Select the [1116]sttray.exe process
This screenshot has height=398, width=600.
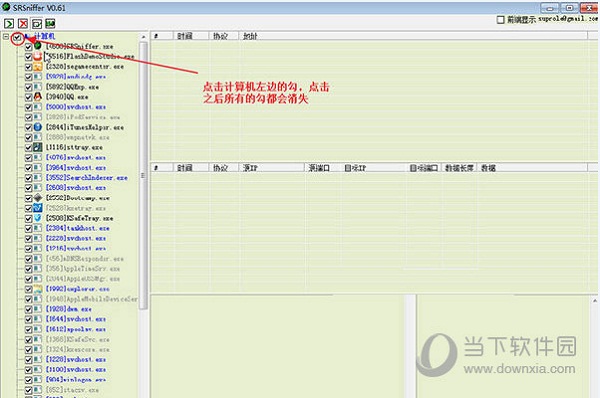click(74, 147)
